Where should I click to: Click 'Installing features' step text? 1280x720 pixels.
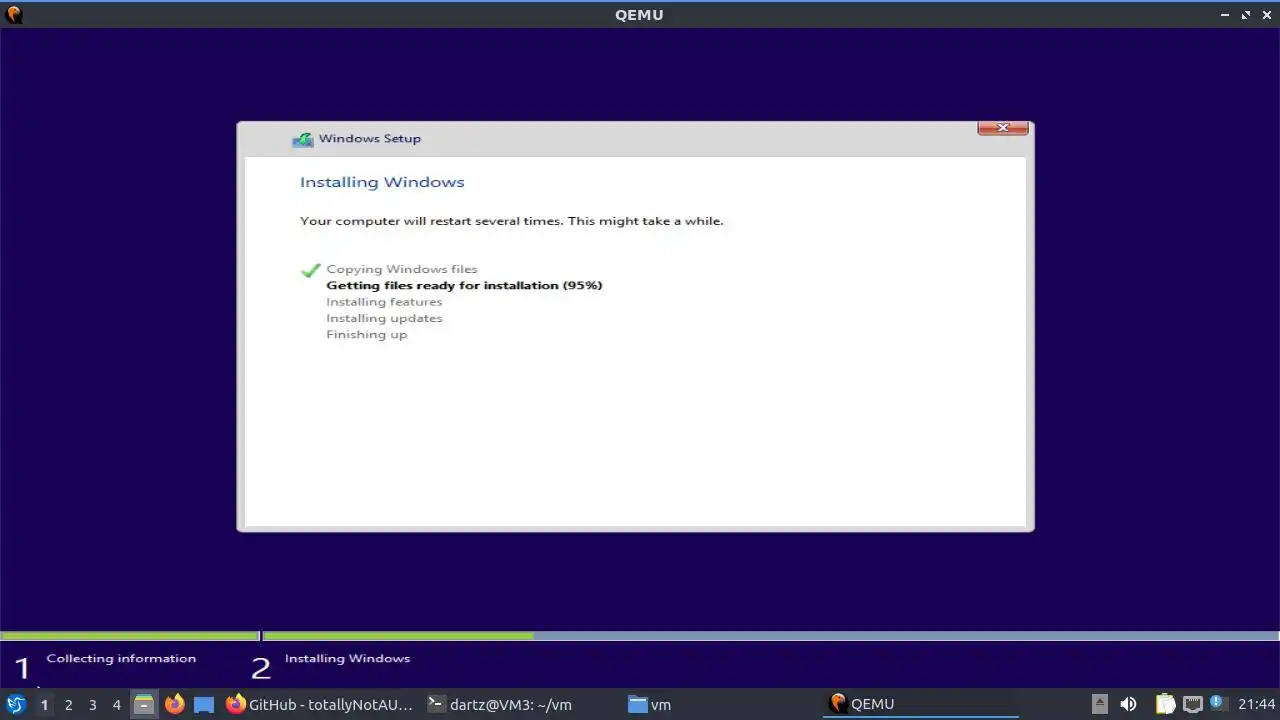[384, 302]
